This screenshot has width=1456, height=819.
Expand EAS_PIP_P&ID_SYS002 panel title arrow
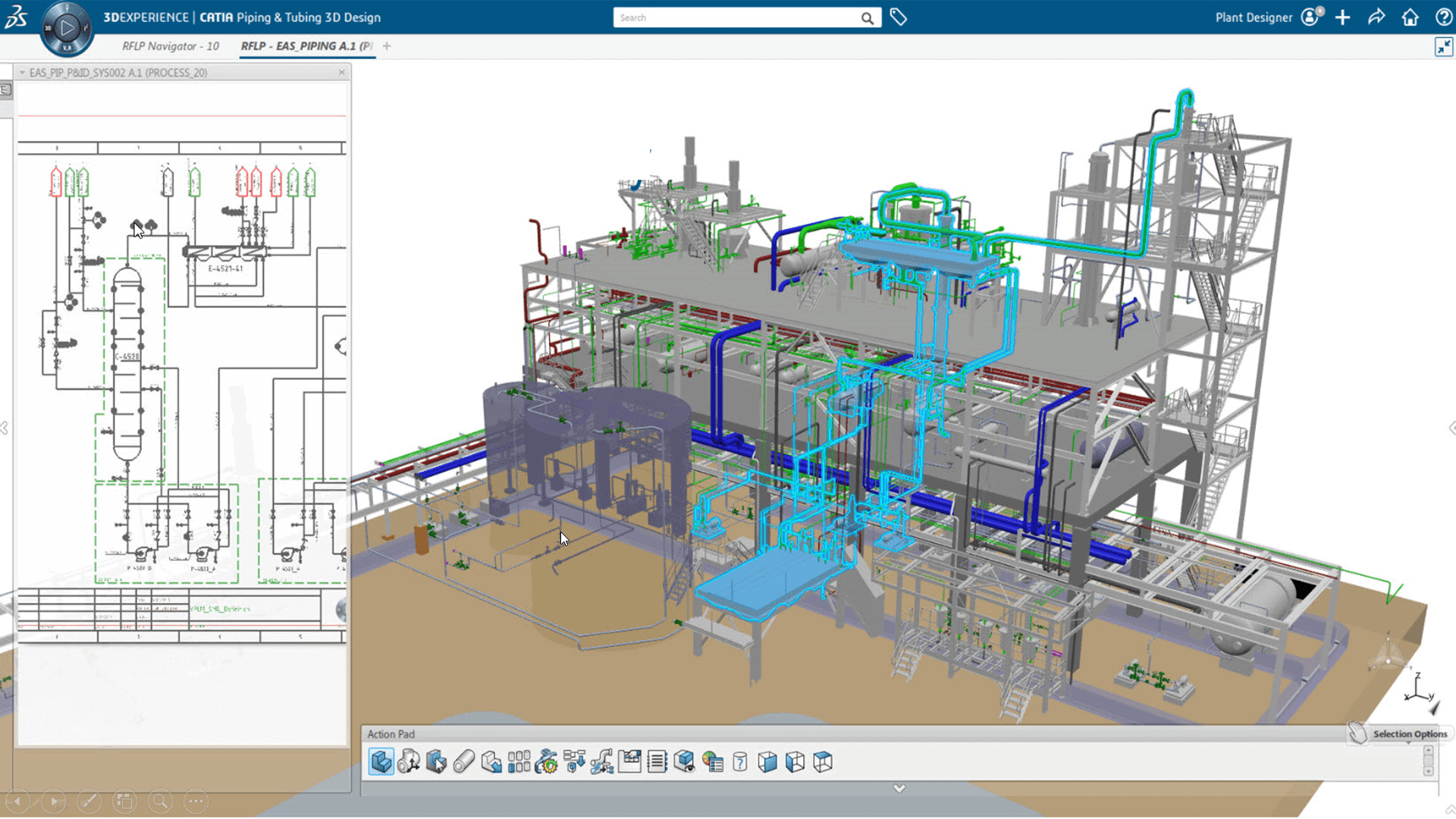[23, 73]
